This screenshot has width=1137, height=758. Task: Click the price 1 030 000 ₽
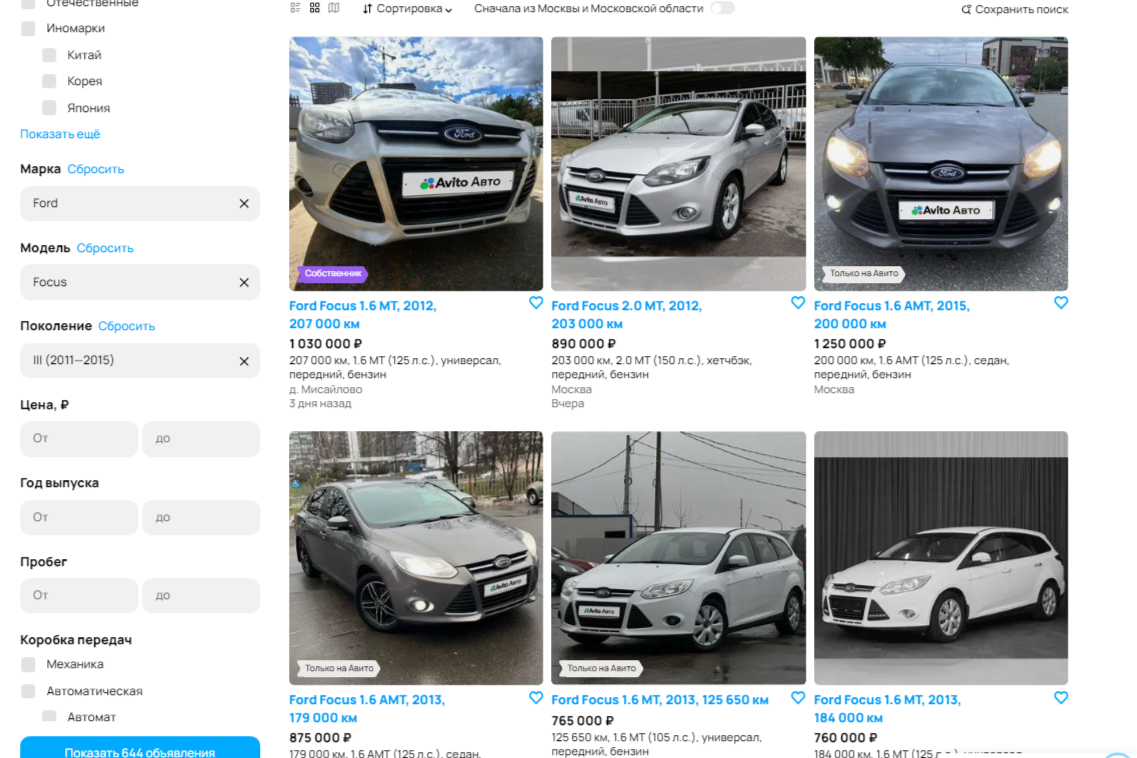[x=326, y=344]
